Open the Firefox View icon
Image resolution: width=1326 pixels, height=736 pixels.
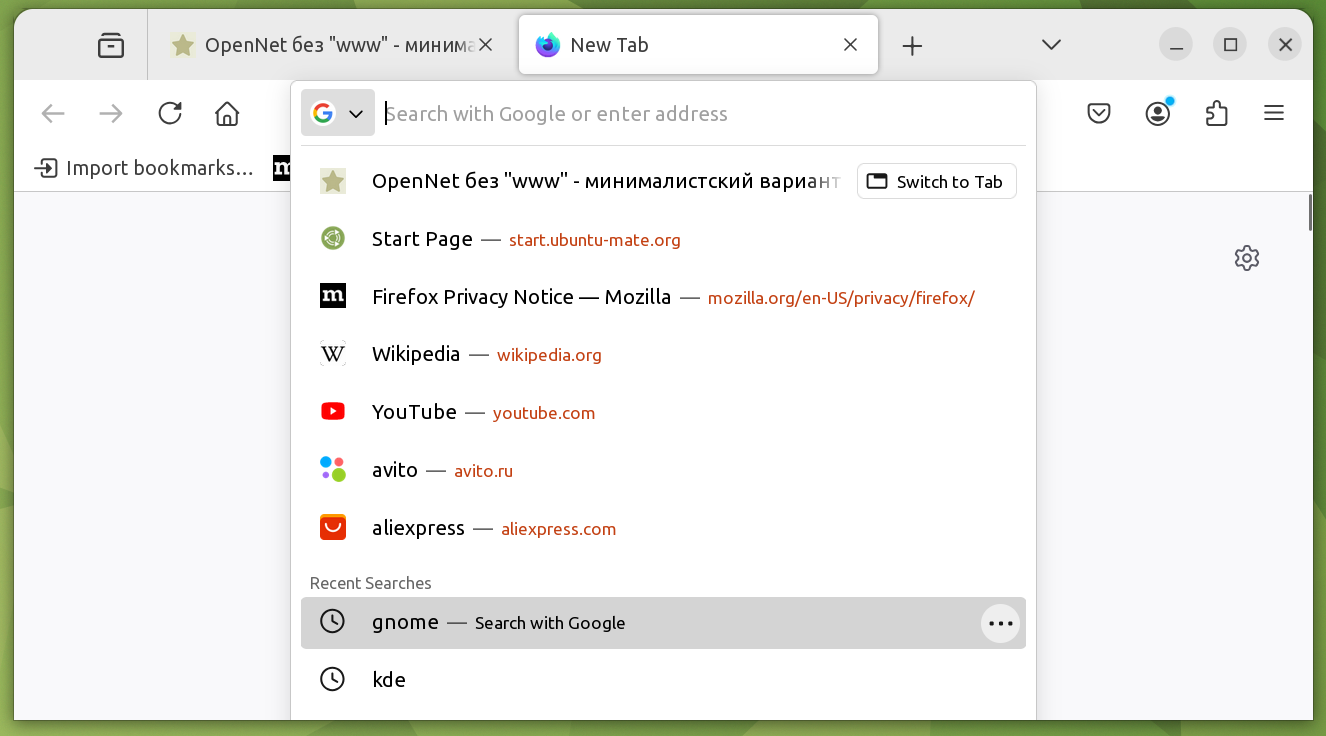pos(111,45)
